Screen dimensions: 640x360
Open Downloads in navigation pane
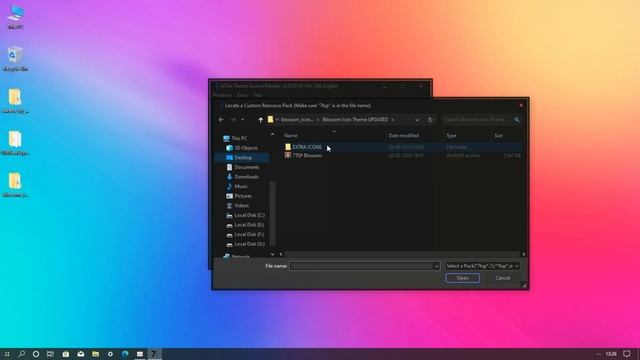[x=246, y=177]
